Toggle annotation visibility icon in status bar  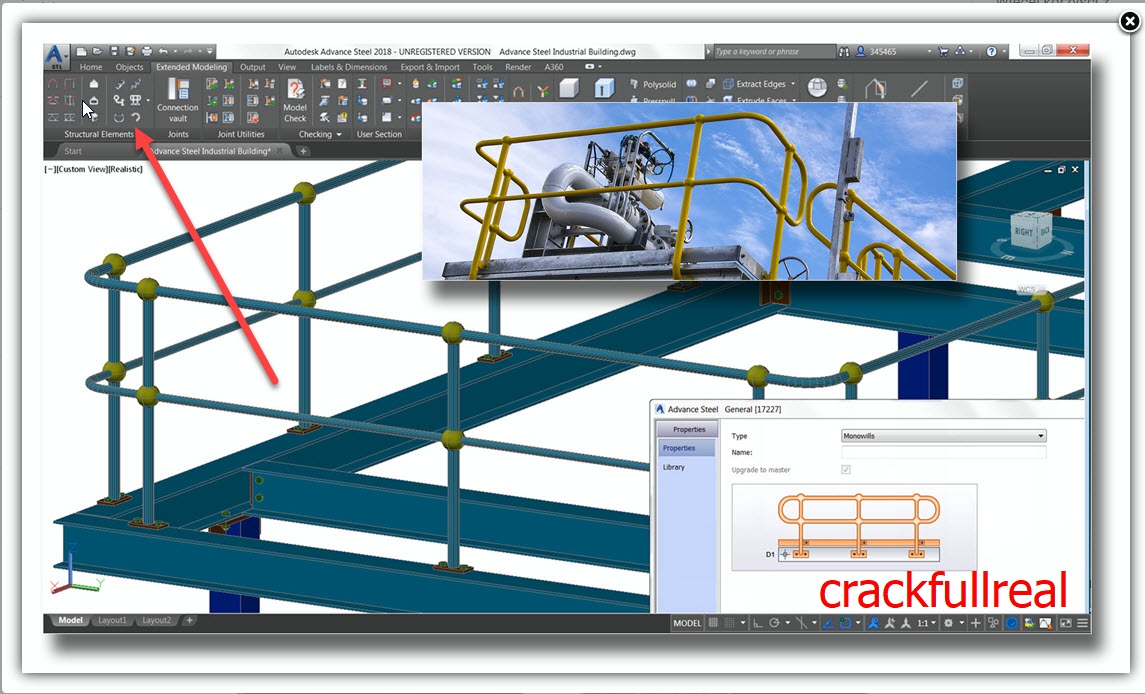click(x=873, y=623)
